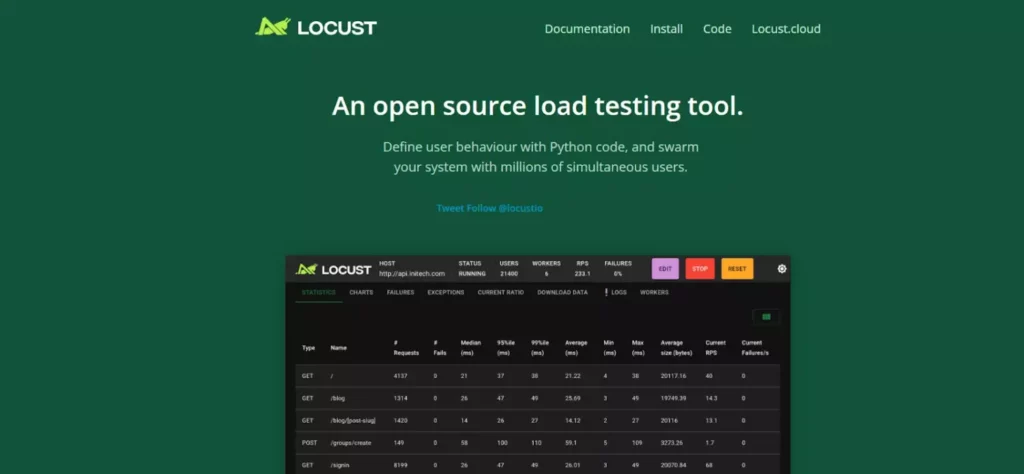Switch to the Workers tab

point(654,293)
